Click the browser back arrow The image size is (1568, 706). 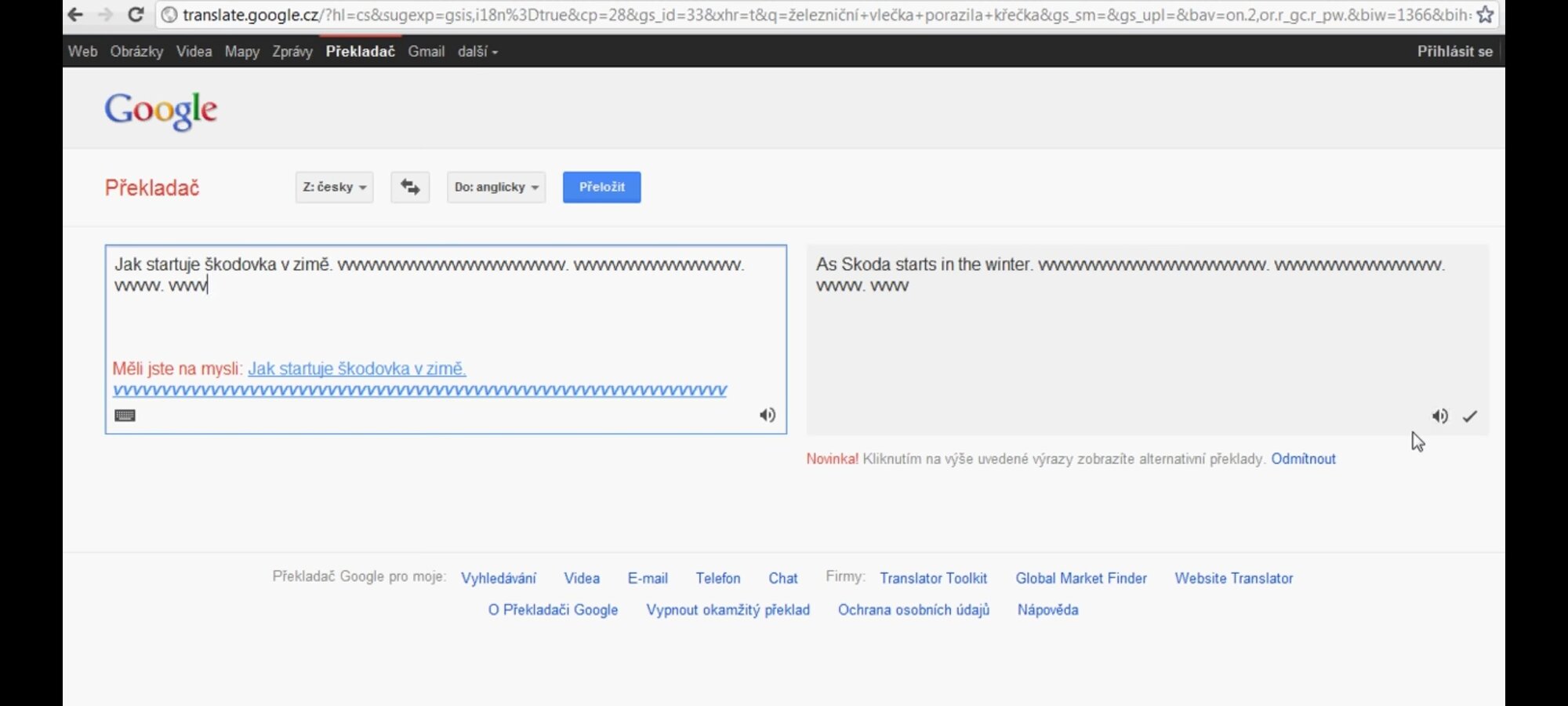point(75,15)
